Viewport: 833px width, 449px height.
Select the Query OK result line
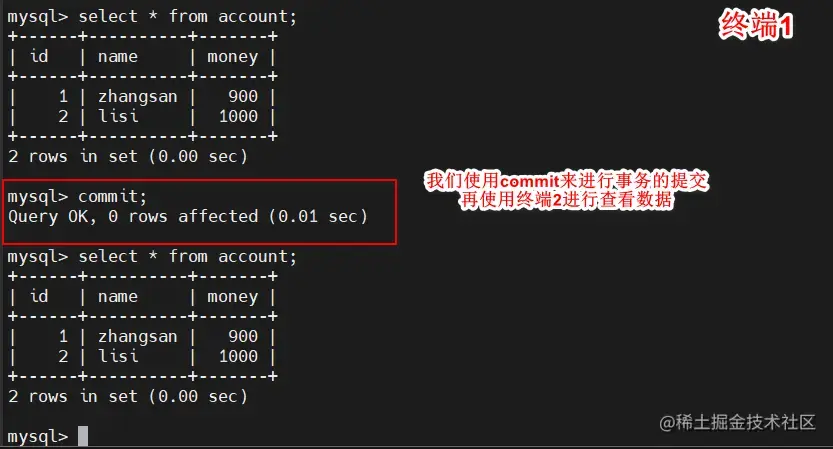188,216
